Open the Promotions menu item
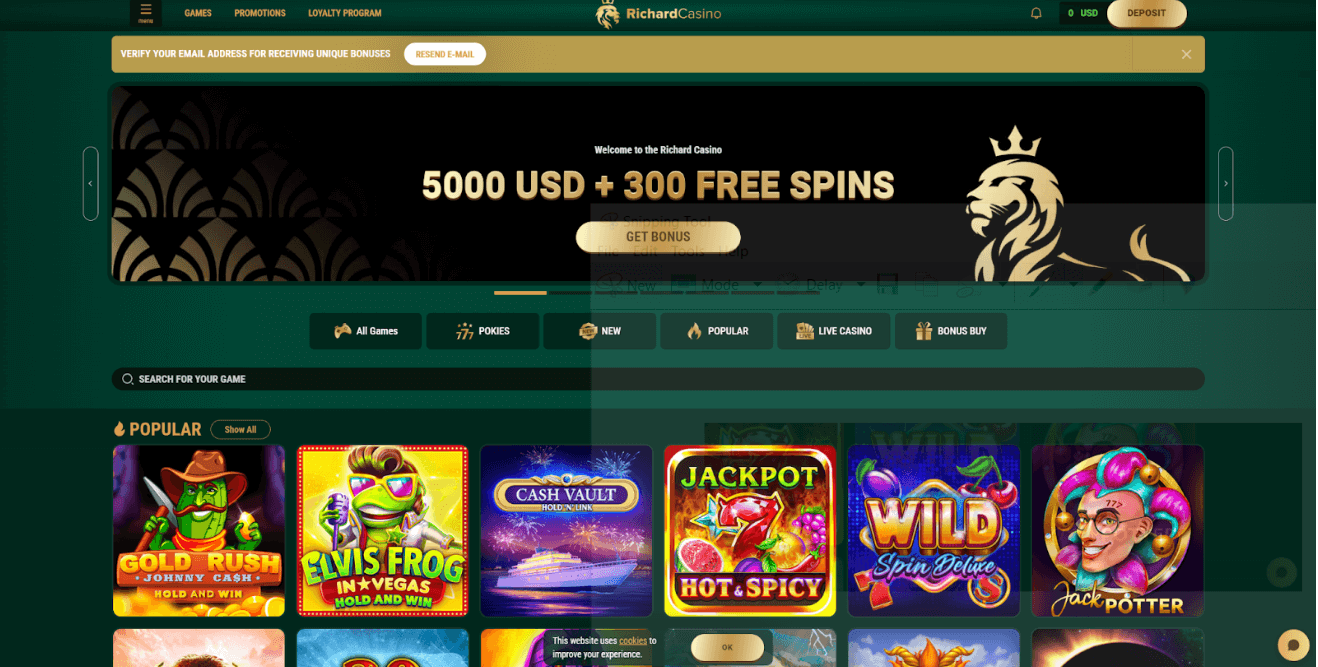Image resolution: width=1318 pixels, height=667 pixels. point(260,13)
